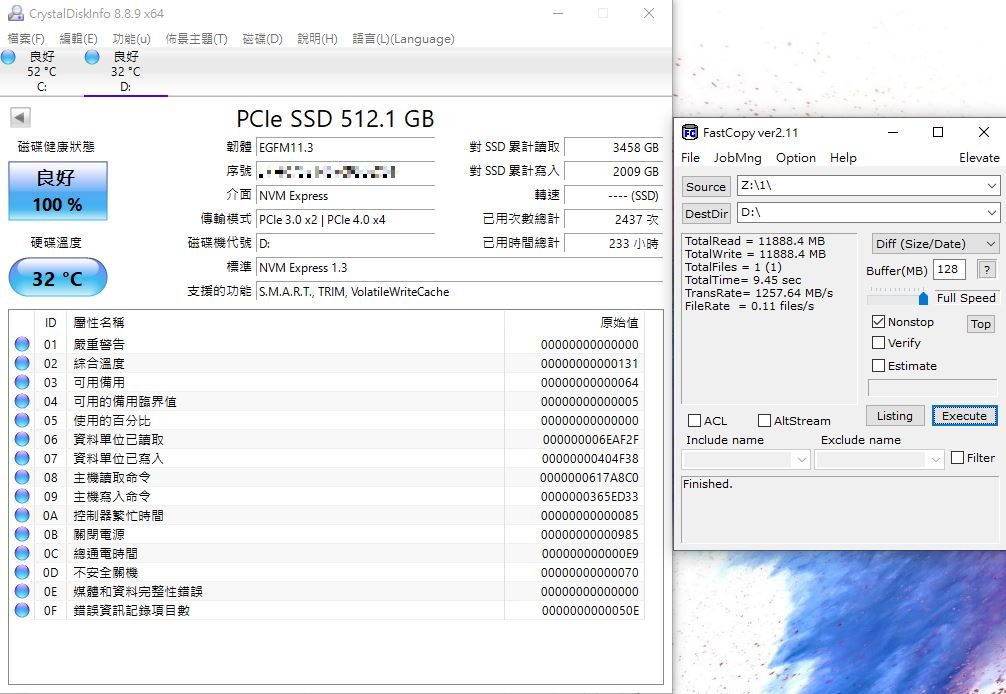Open the 佈景主題(T) menu
1006x694 pixels.
(196, 38)
